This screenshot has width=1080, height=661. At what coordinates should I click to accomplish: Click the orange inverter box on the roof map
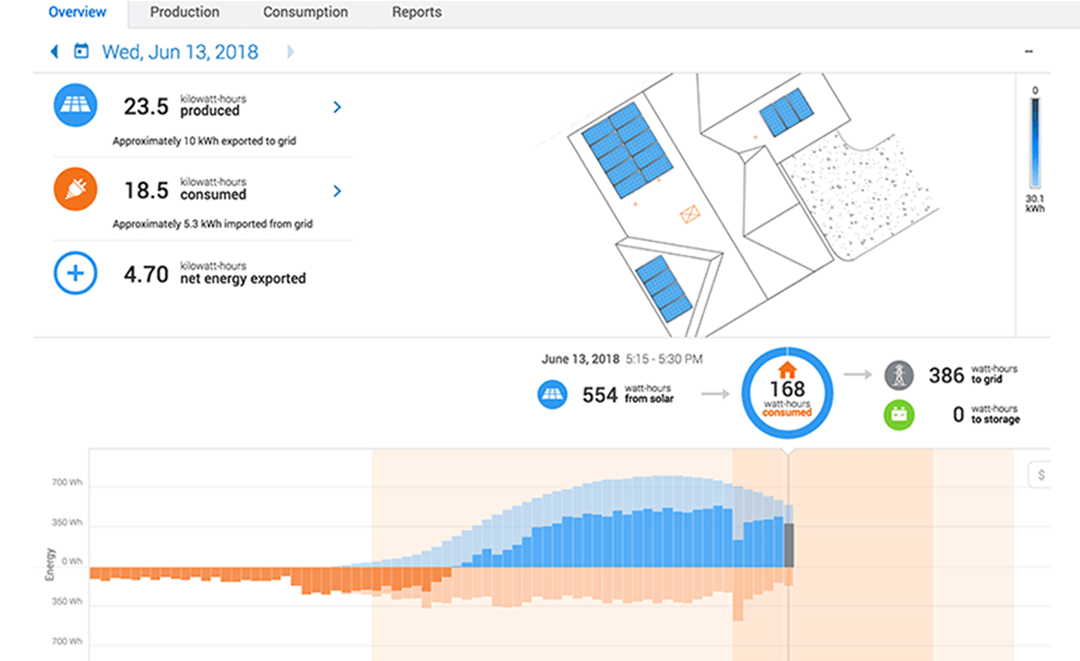(690, 213)
